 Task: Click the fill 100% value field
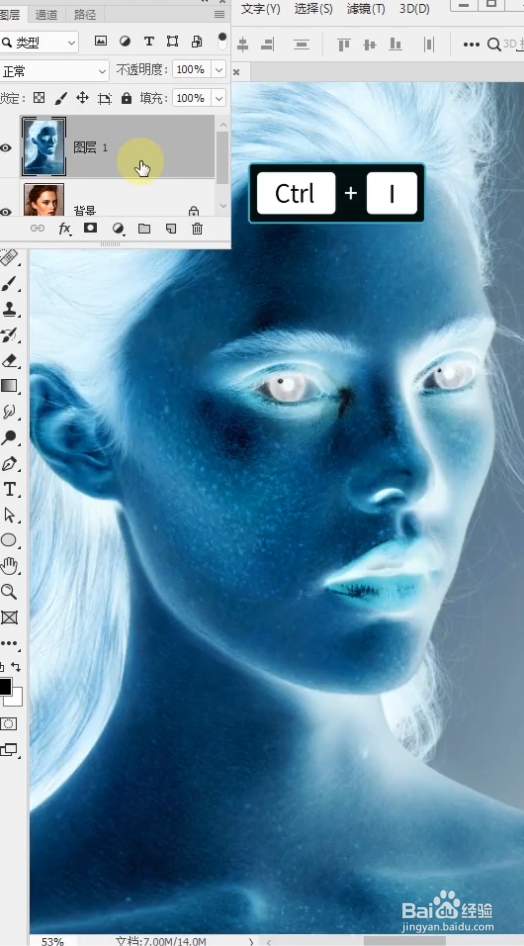pos(192,98)
